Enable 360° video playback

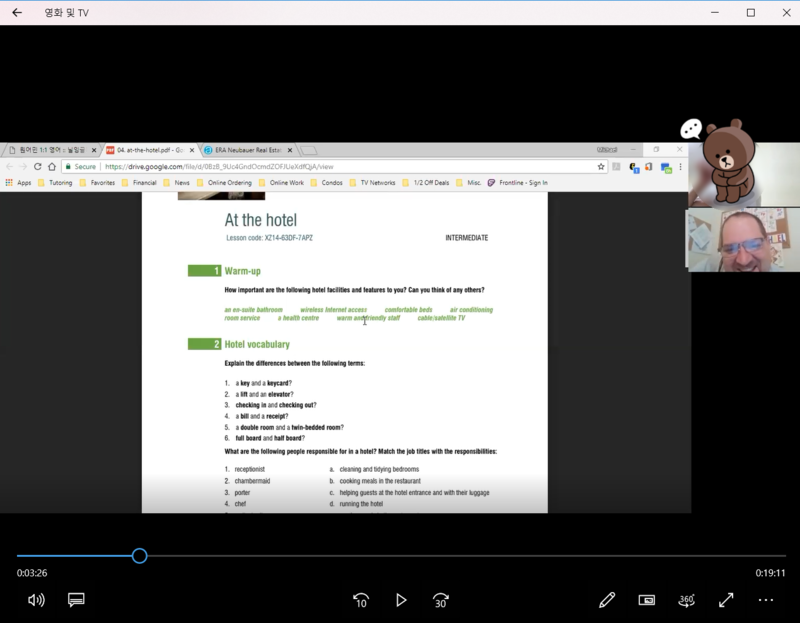[687, 600]
